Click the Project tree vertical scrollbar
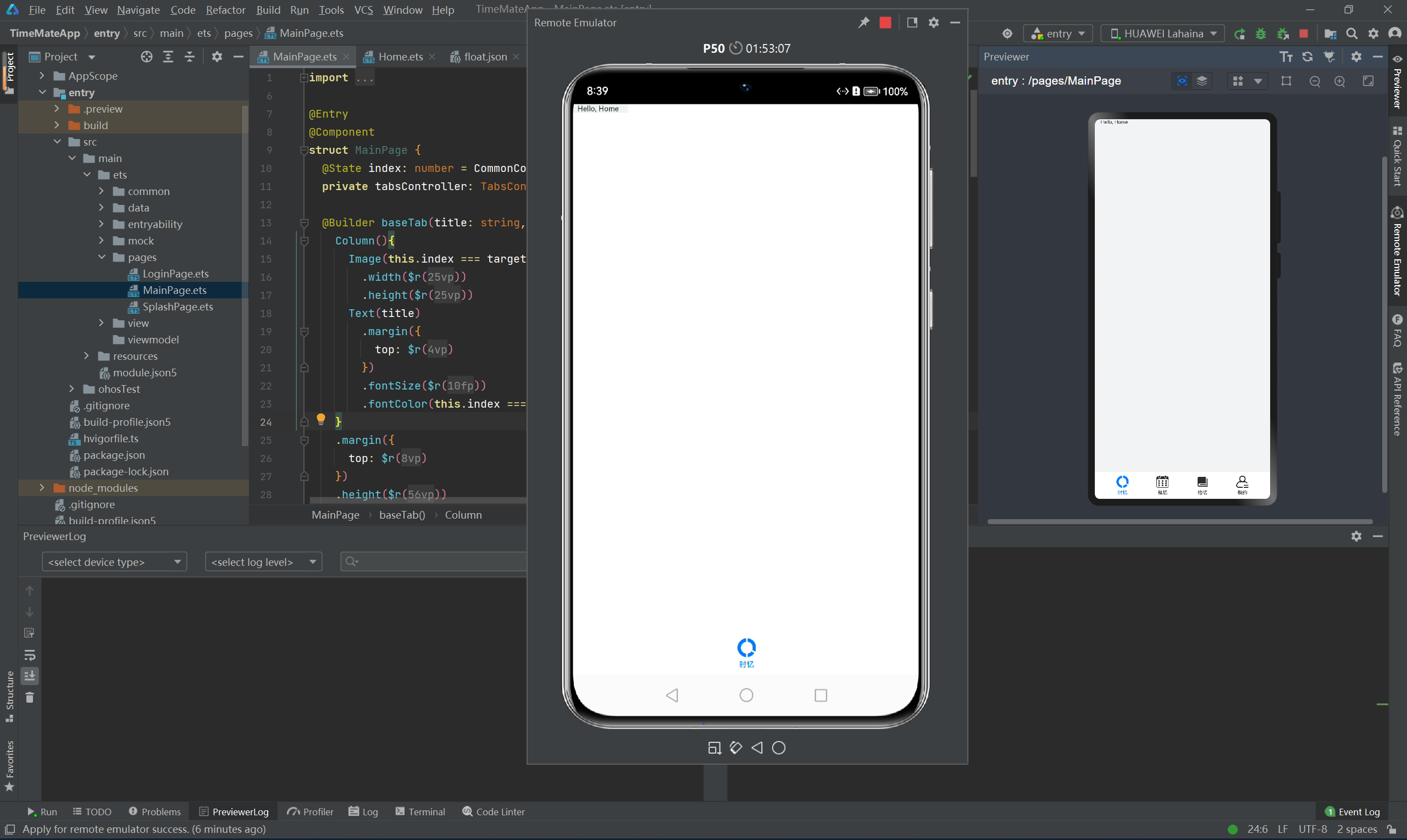 click(245, 276)
